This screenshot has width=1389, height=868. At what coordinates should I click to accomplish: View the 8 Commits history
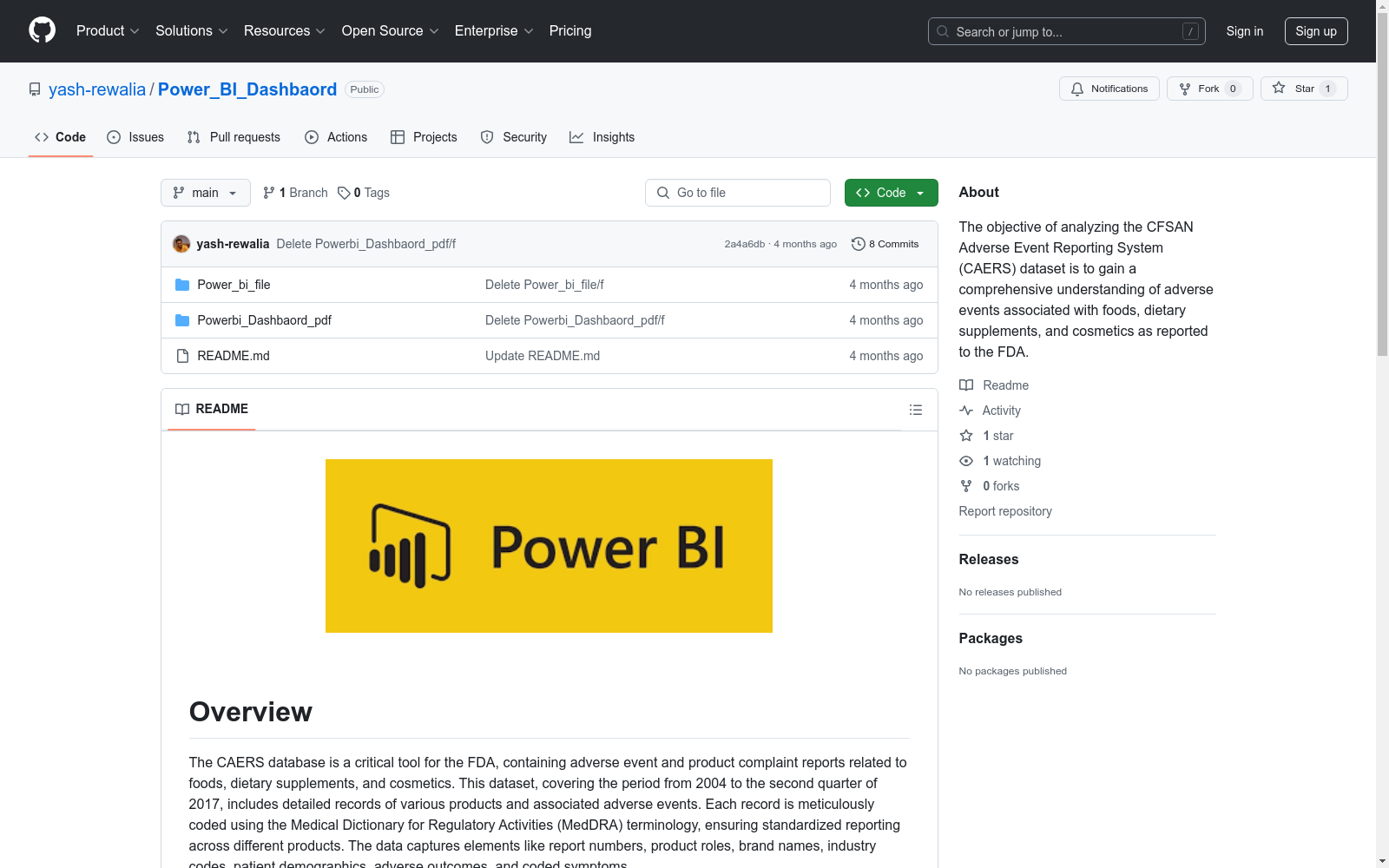point(885,244)
